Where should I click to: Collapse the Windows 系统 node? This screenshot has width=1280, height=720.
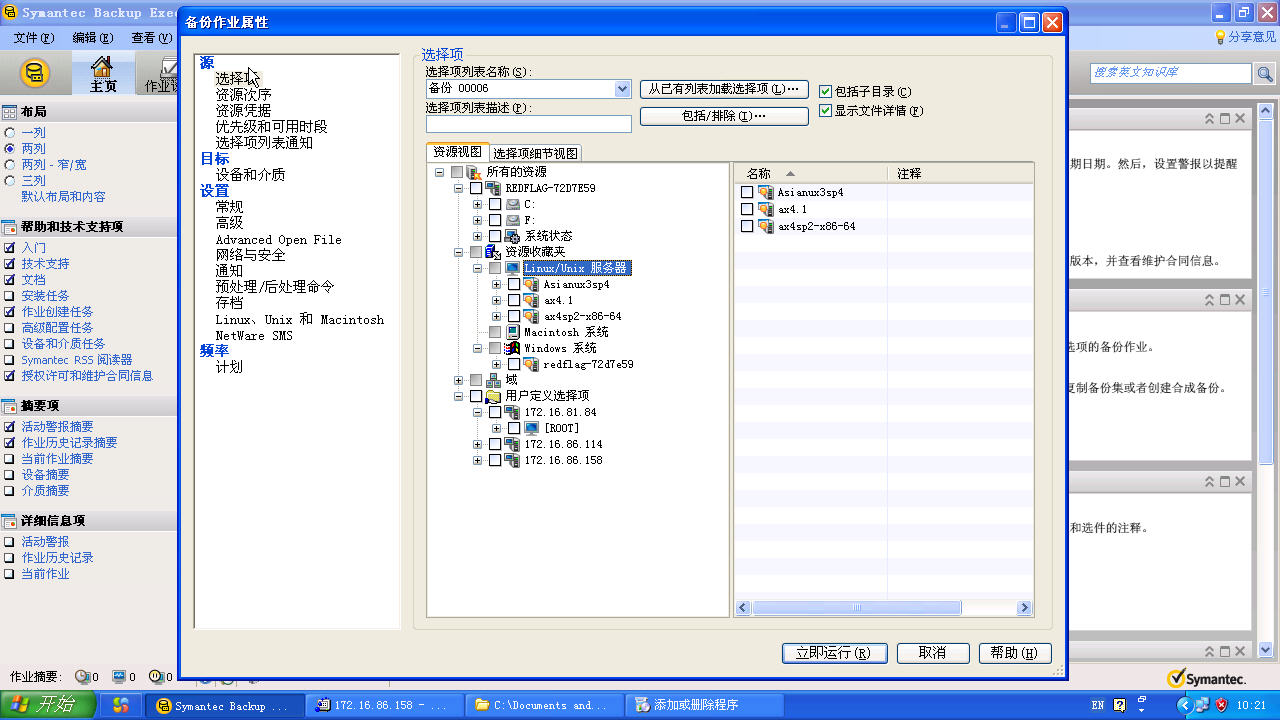pyautogui.click(x=478, y=349)
